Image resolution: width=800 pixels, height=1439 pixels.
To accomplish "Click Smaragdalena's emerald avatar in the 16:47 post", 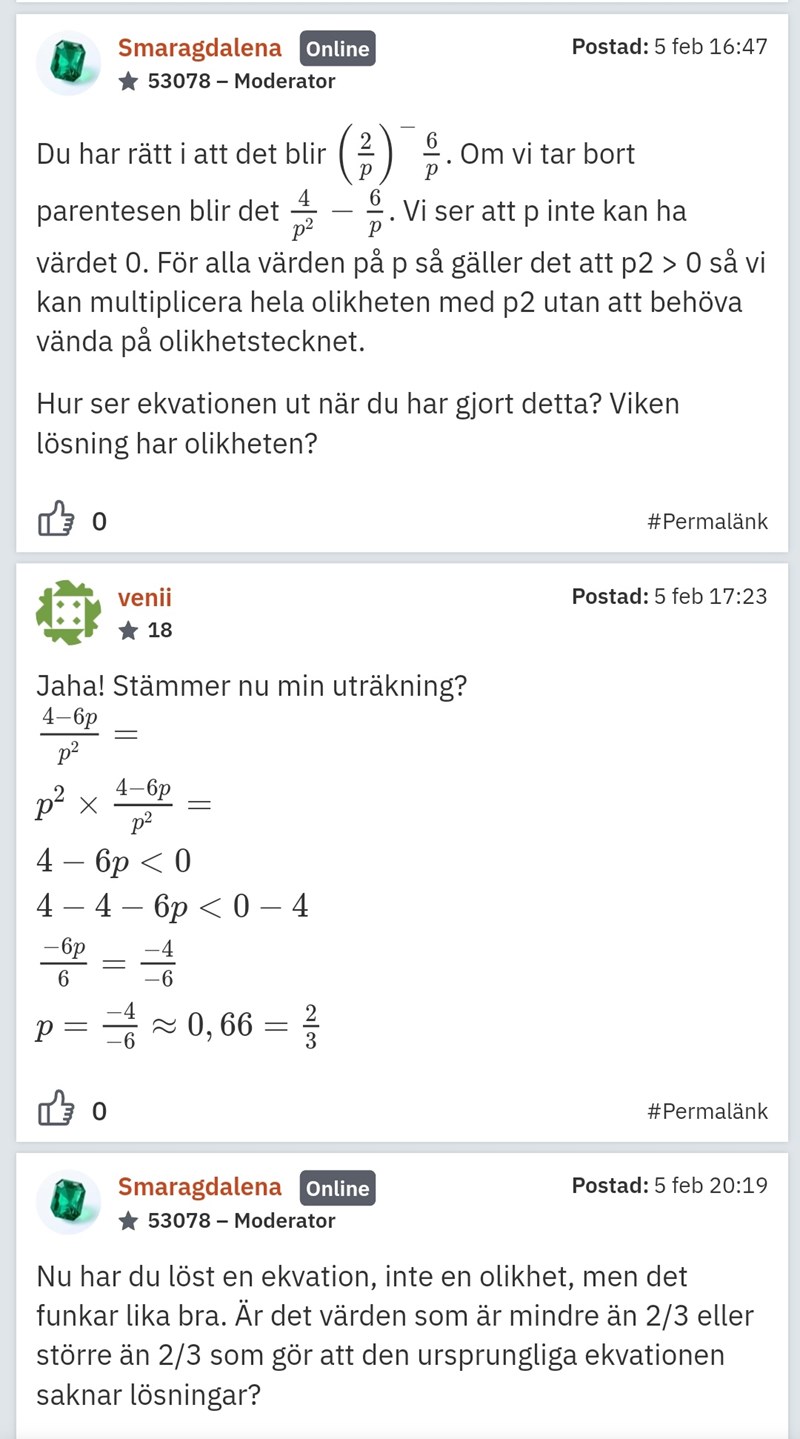I will 68,63.
